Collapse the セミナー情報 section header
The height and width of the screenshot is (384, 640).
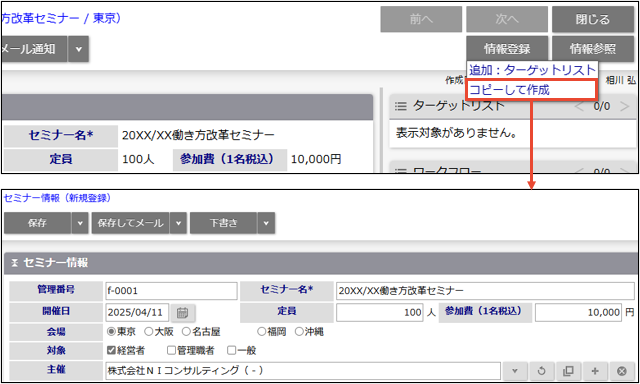point(15,263)
